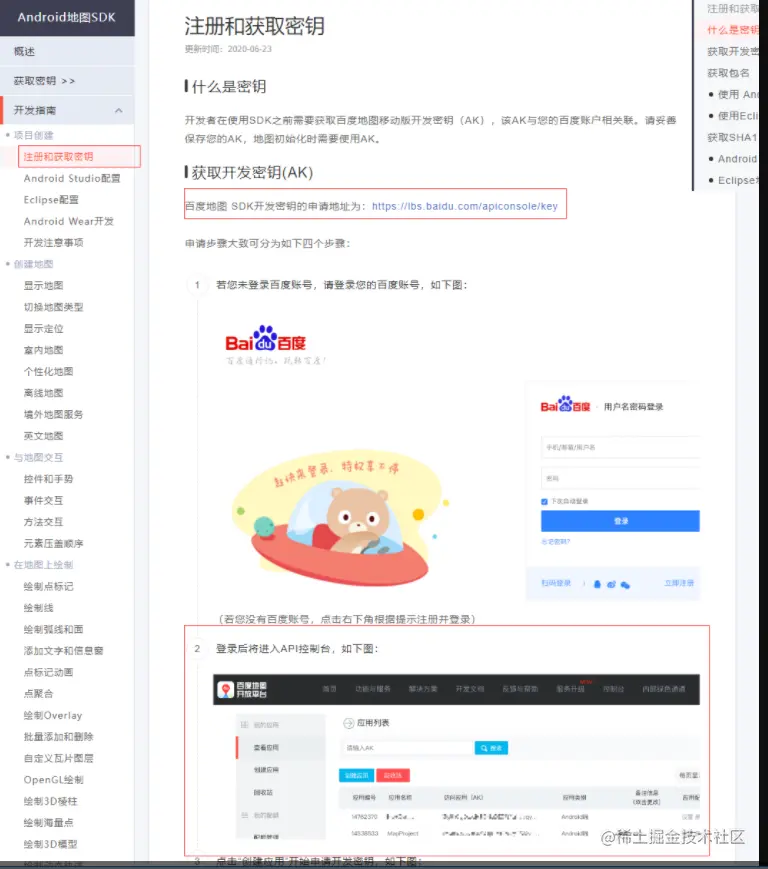Open Android Studio配置 page
The width and height of the screenshot is (768, 869).
72,178
